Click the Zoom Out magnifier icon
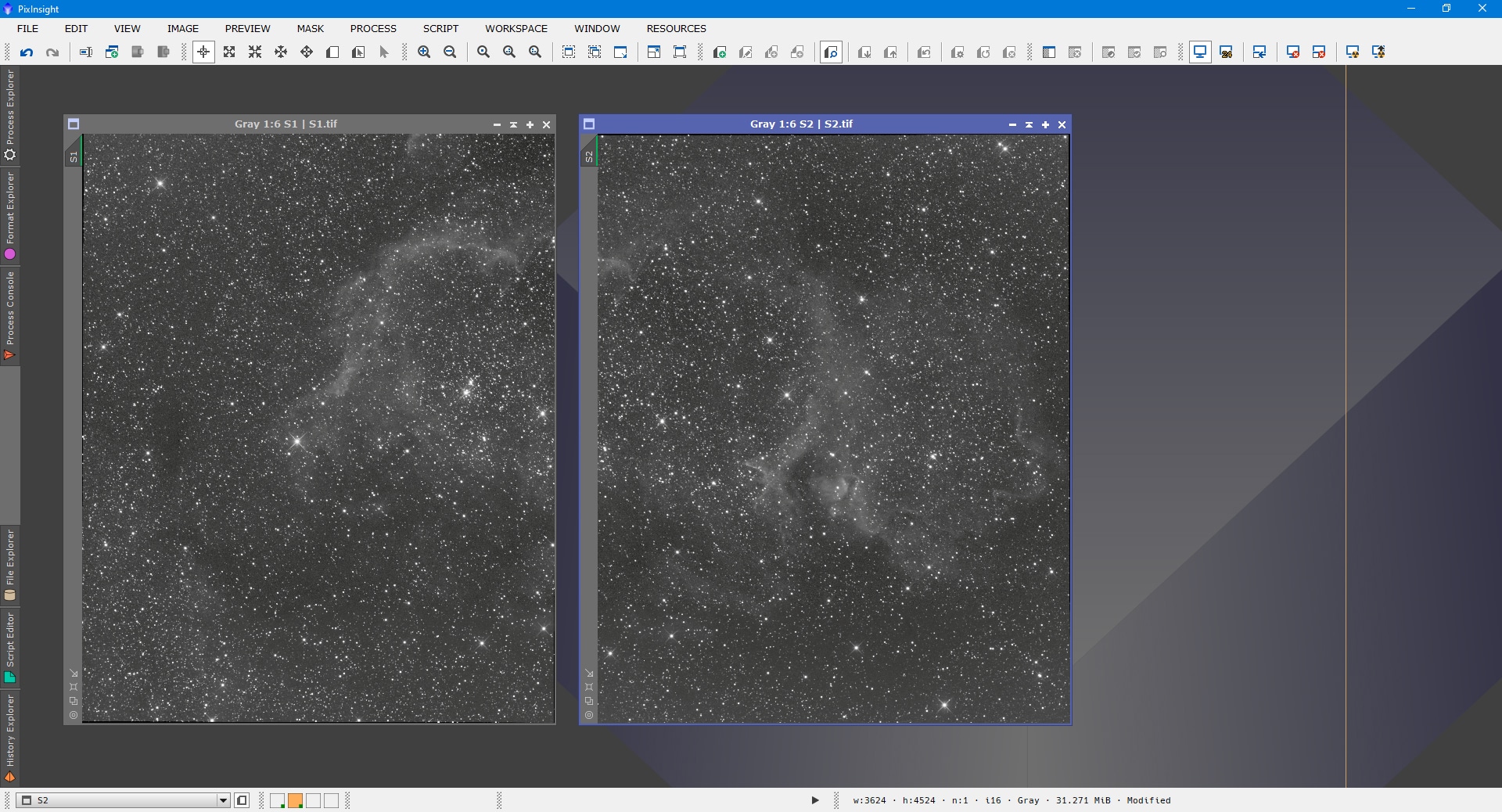 tap(450, 52)
